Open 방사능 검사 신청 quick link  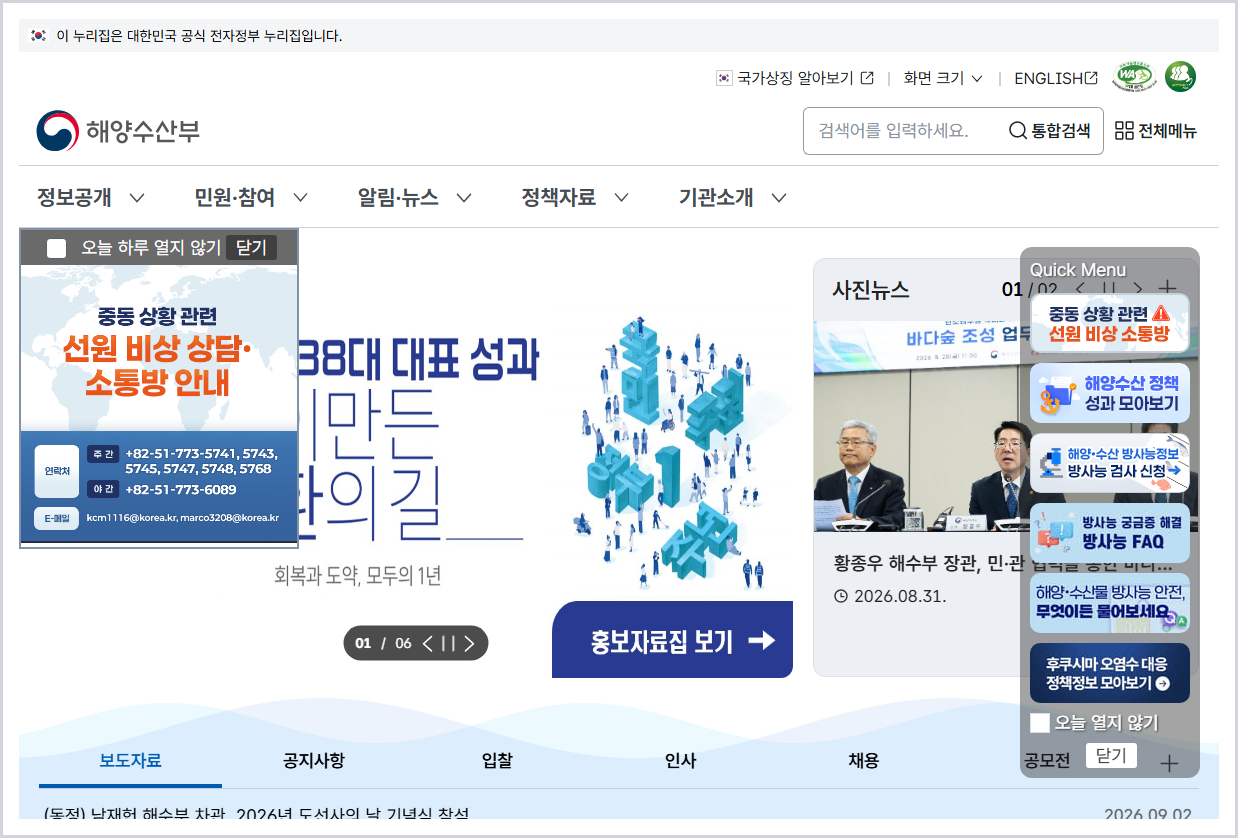(1110, 463)
